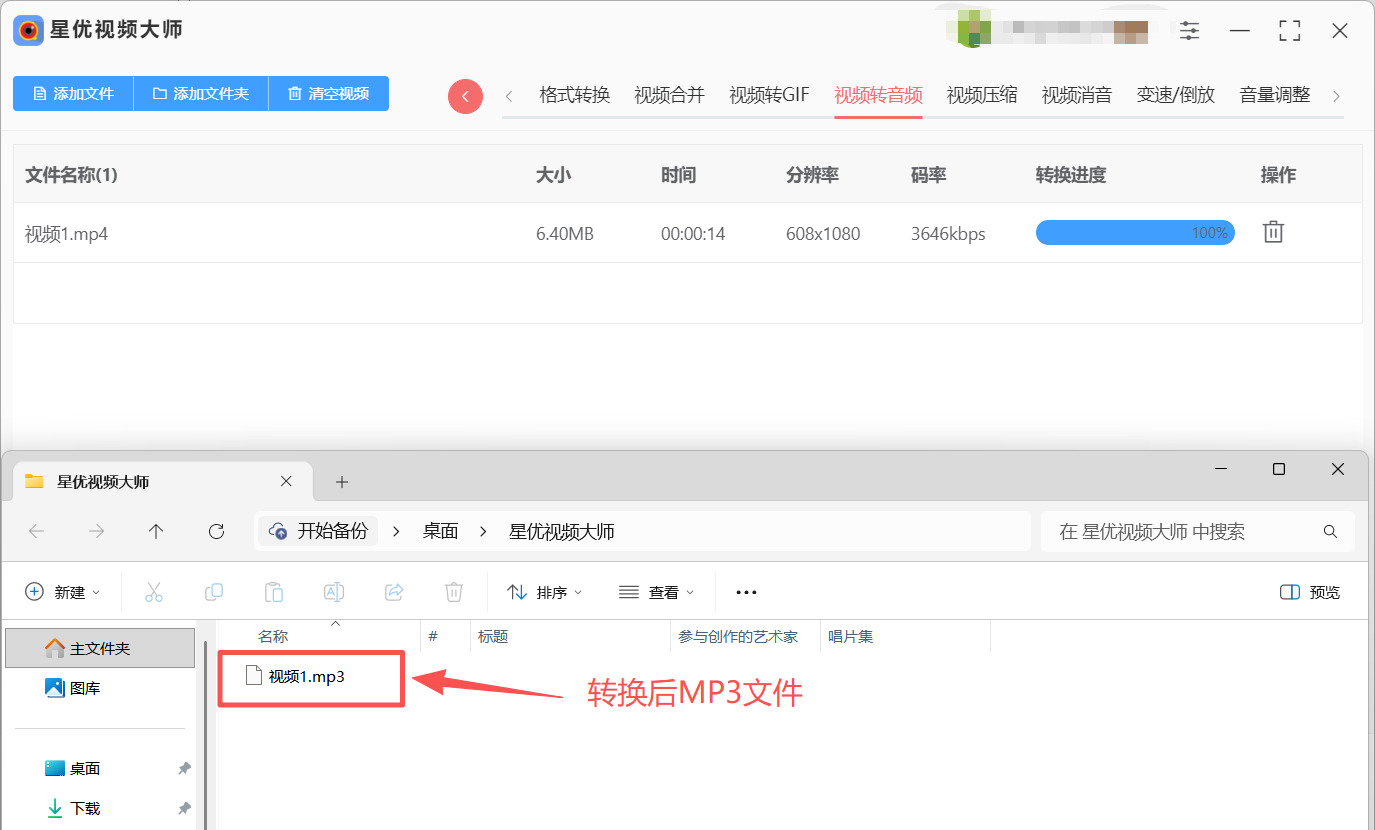Screen dimensions: 1375x830
Task: Click the Explorer cut scissors icon
Action: pos(154,592)
